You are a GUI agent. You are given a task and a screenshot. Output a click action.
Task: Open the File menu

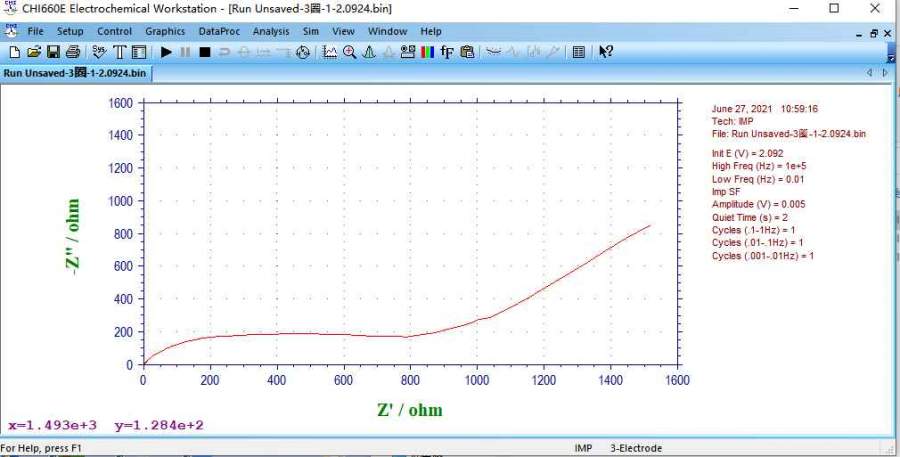pyautogui.click(x=35, y=31)
